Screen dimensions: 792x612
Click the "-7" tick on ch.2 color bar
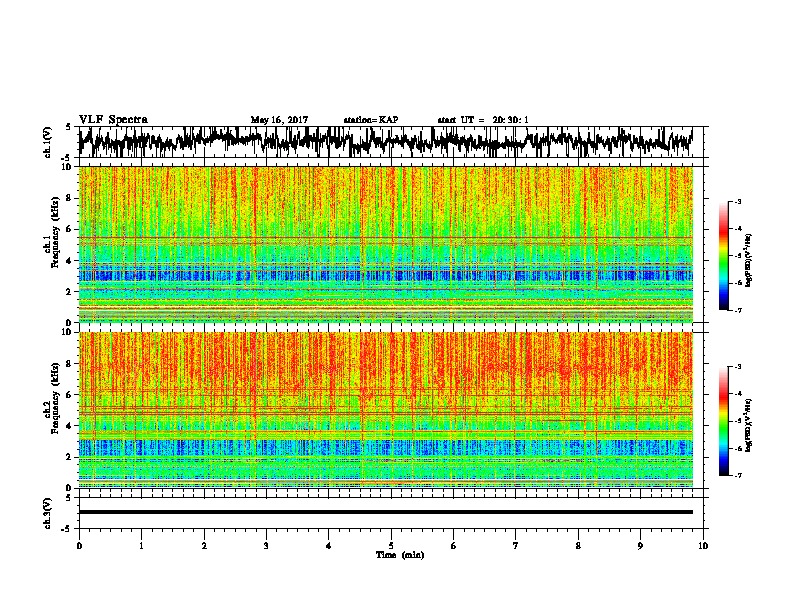click(738, 475)
